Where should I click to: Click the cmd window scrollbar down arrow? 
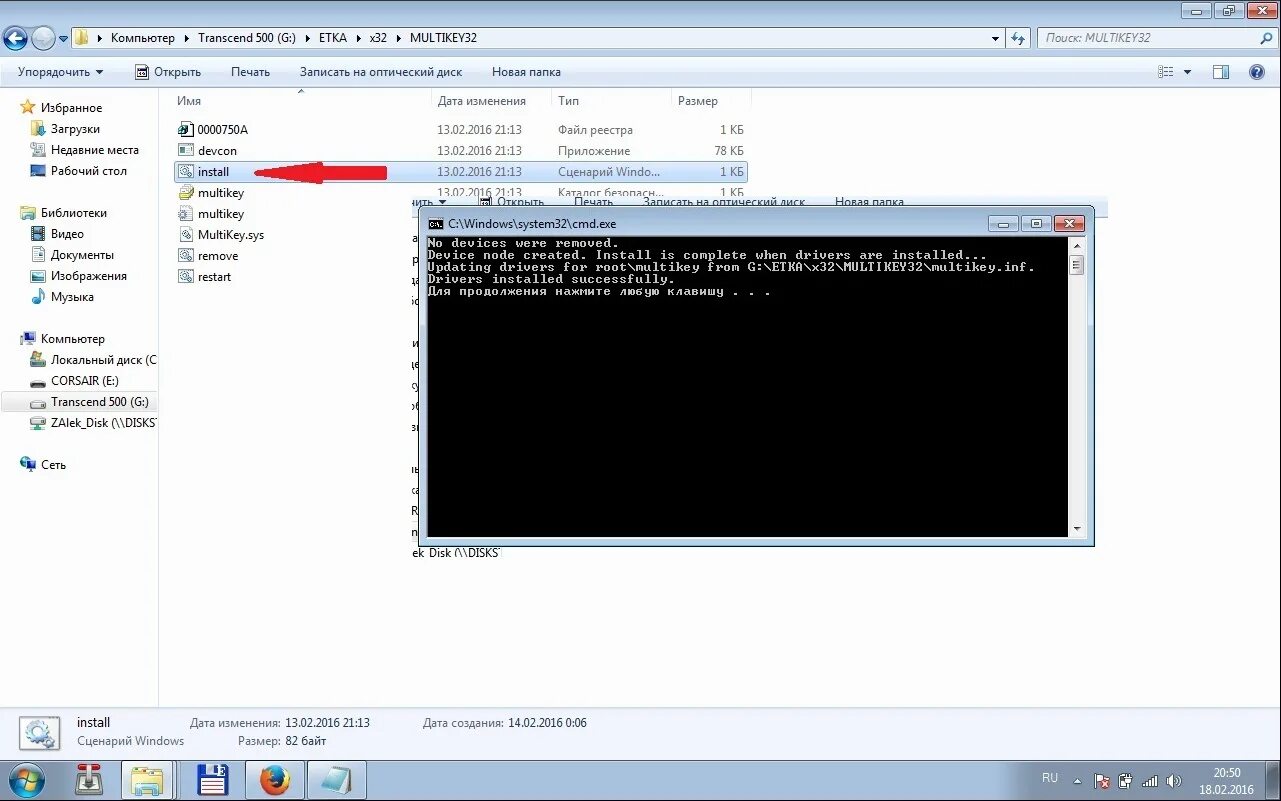(x=1077, y=529)
